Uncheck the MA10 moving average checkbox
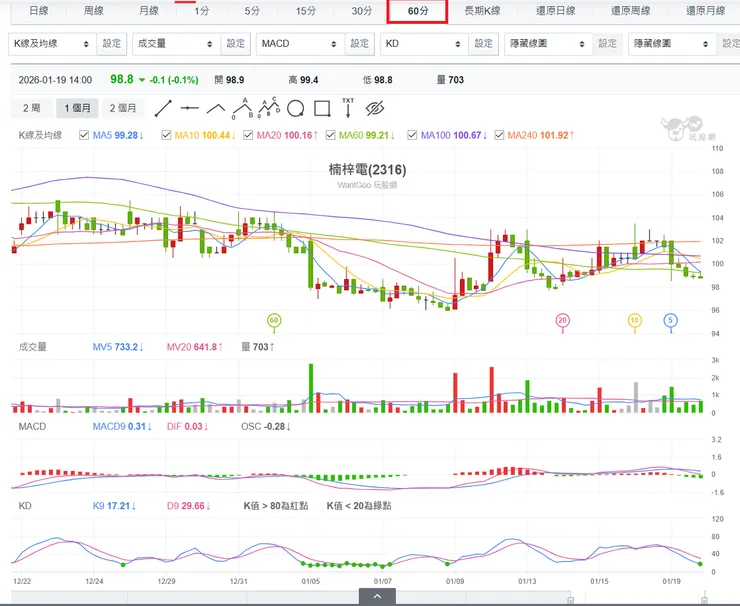Viewport: 740px width, 606px height. click(x=166, y=135)
